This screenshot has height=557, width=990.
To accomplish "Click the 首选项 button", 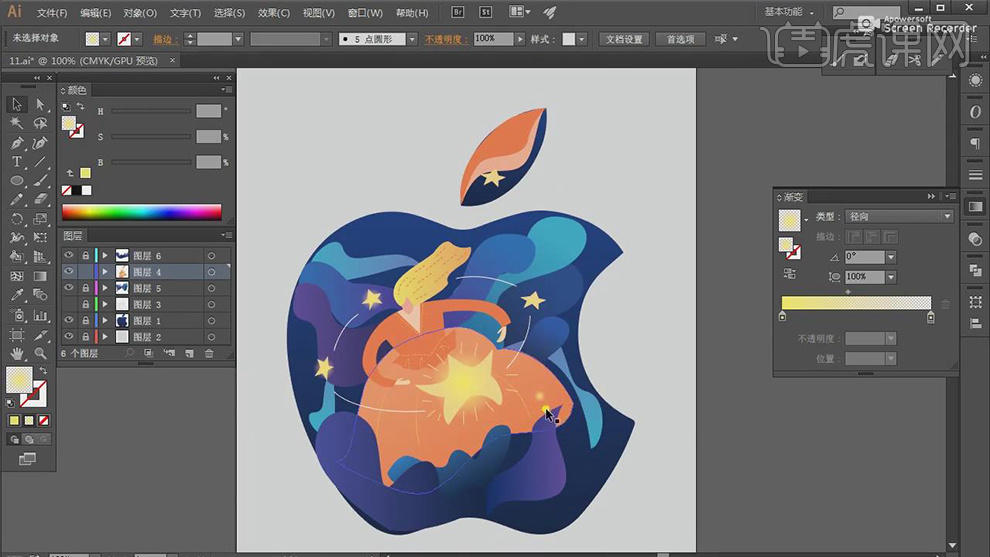I will (681, 39).
